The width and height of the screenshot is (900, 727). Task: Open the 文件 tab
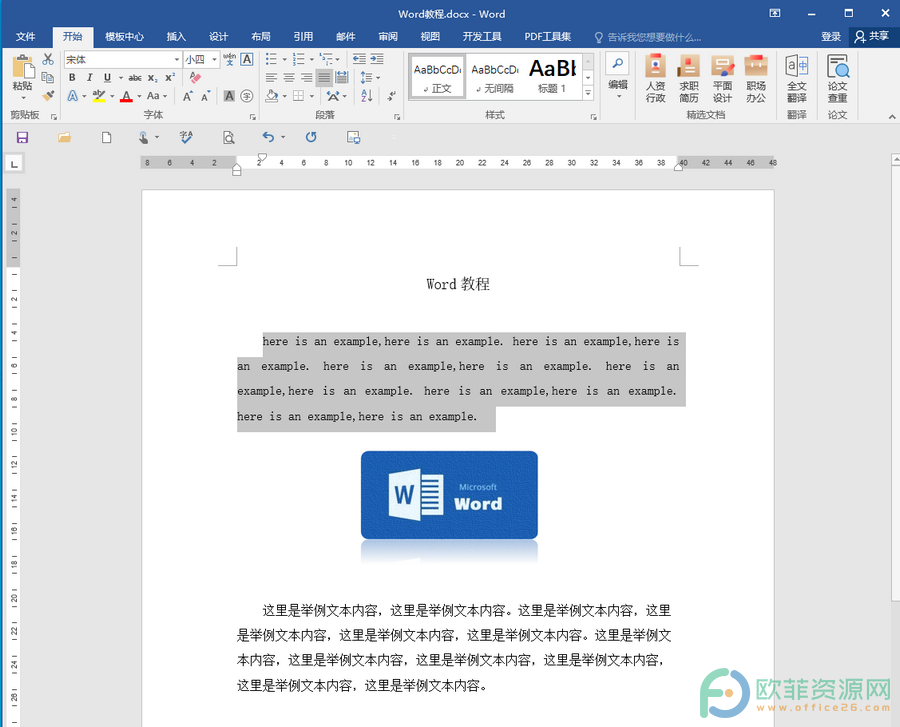[x=25, y=37]
